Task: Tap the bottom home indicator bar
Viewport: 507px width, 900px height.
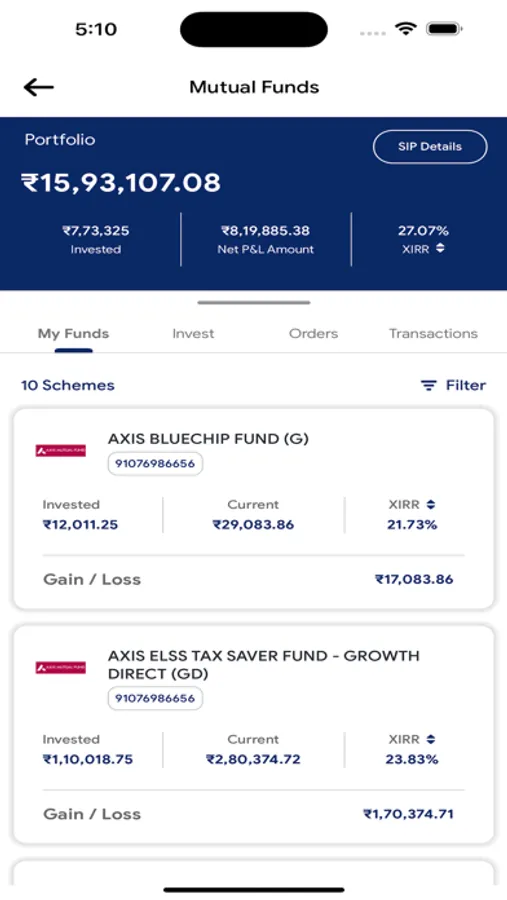Action: pos(254,890)
